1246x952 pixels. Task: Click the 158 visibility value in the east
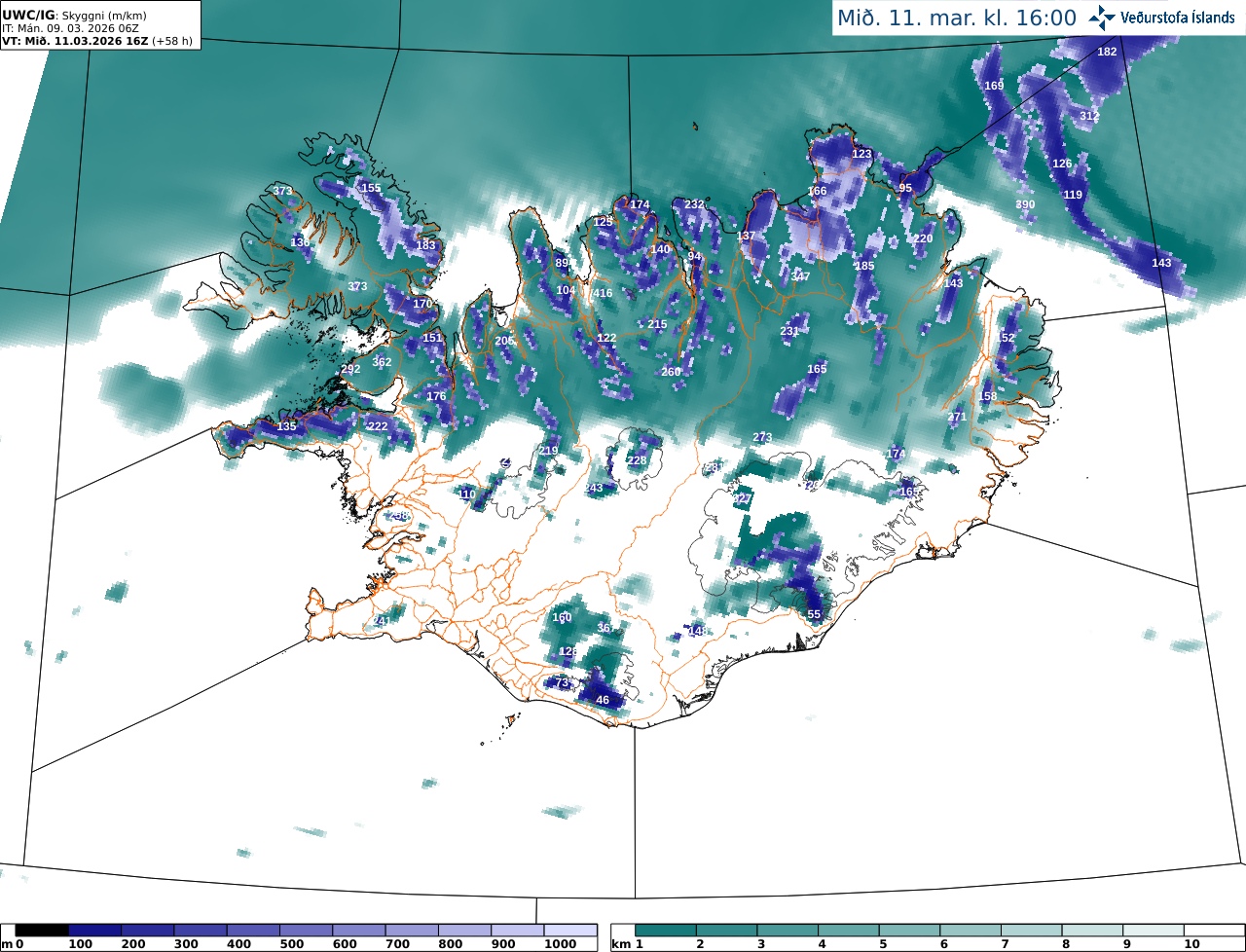click(x=988, y=396)
